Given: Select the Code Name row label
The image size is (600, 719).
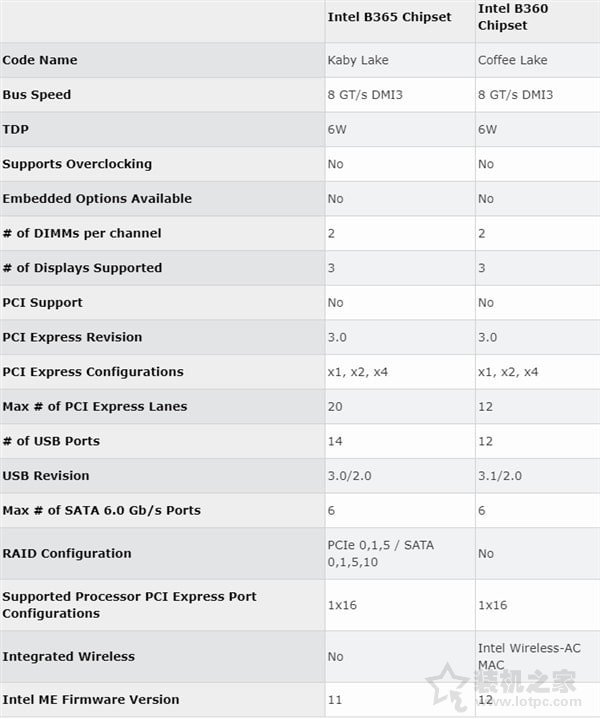Looking at the screenshot, I should pyautogui.click(x=40, y=60).
